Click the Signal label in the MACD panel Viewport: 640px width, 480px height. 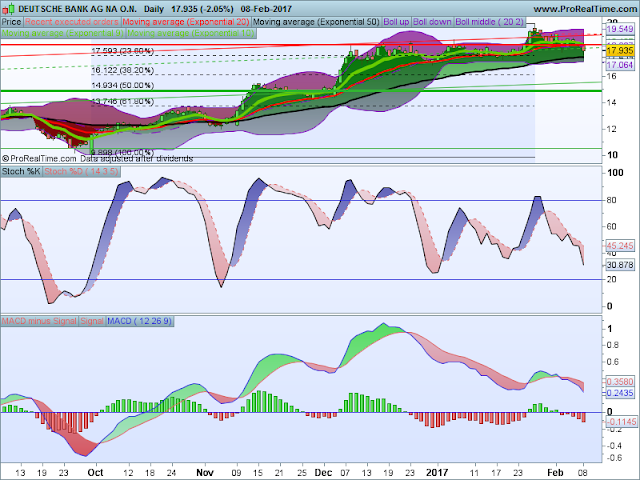[x=92, y=321]
